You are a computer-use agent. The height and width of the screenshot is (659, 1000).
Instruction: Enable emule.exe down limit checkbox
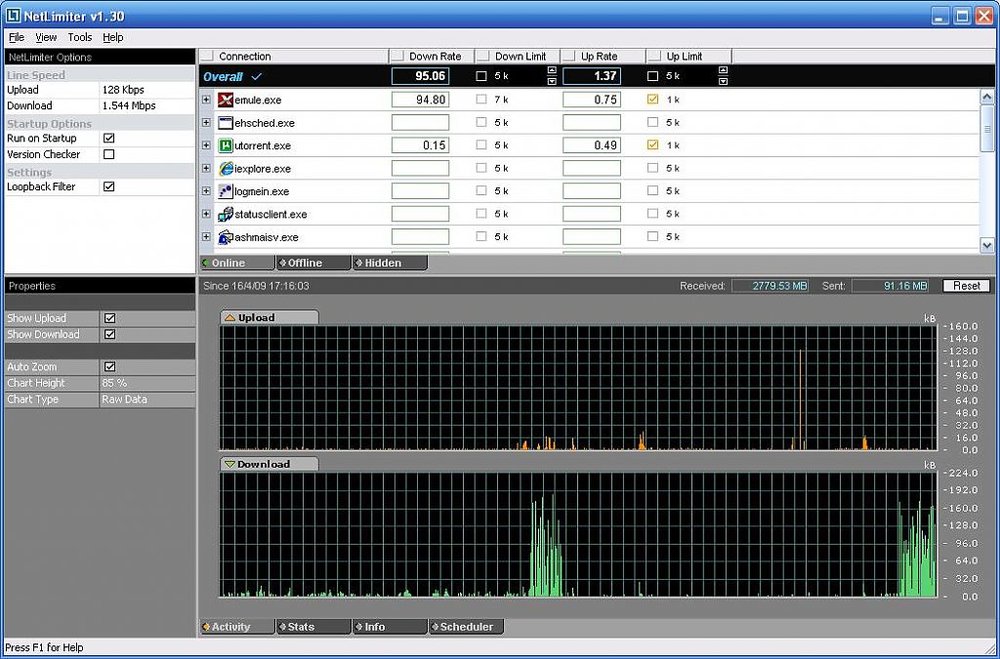point(482,100)
